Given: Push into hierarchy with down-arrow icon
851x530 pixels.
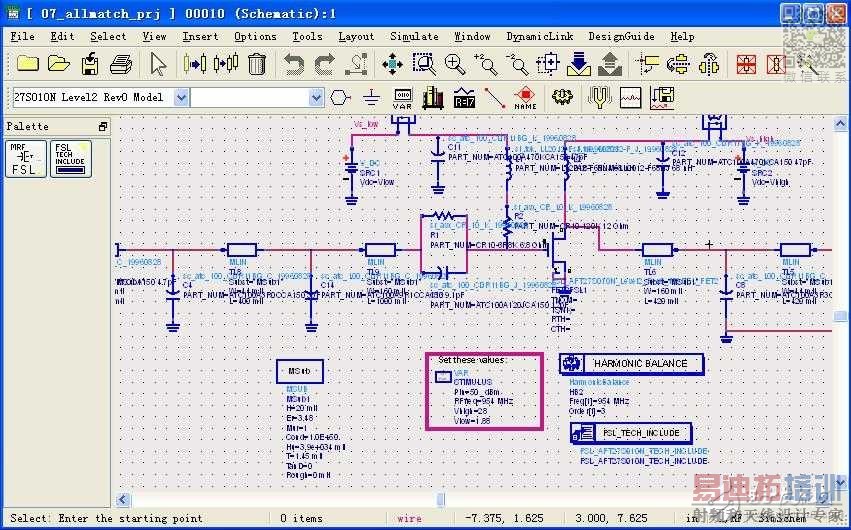Looking at the screenshot, I should [579, 64].
